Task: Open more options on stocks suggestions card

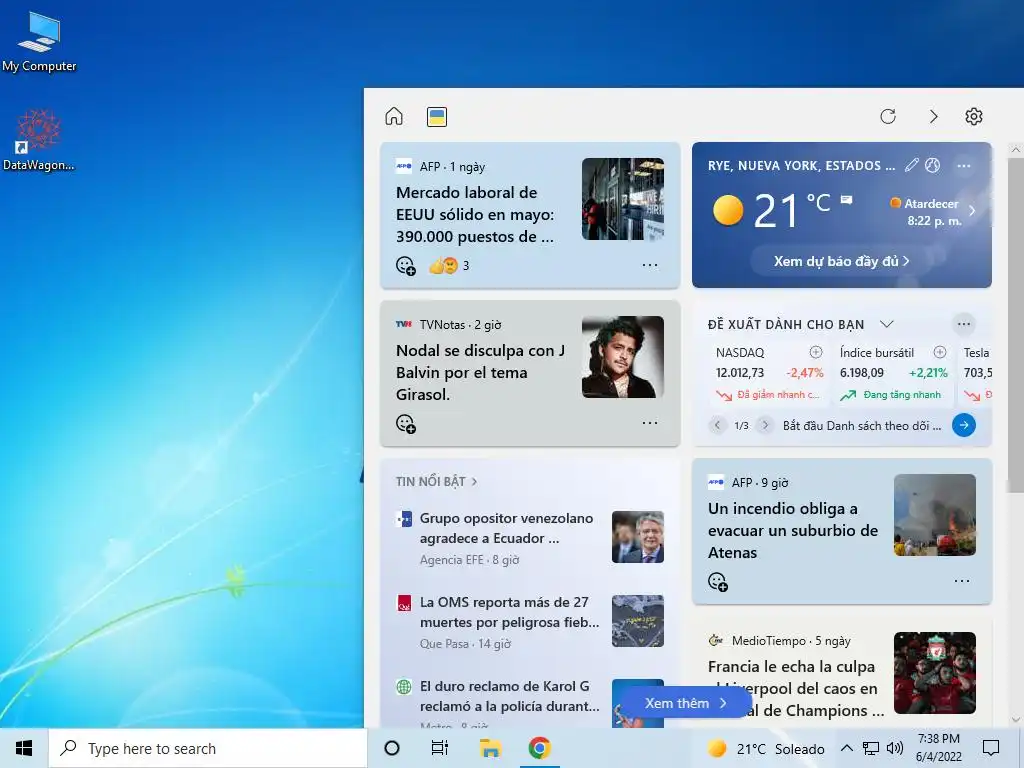Action: pyautogui.click(x=964, y=324)
